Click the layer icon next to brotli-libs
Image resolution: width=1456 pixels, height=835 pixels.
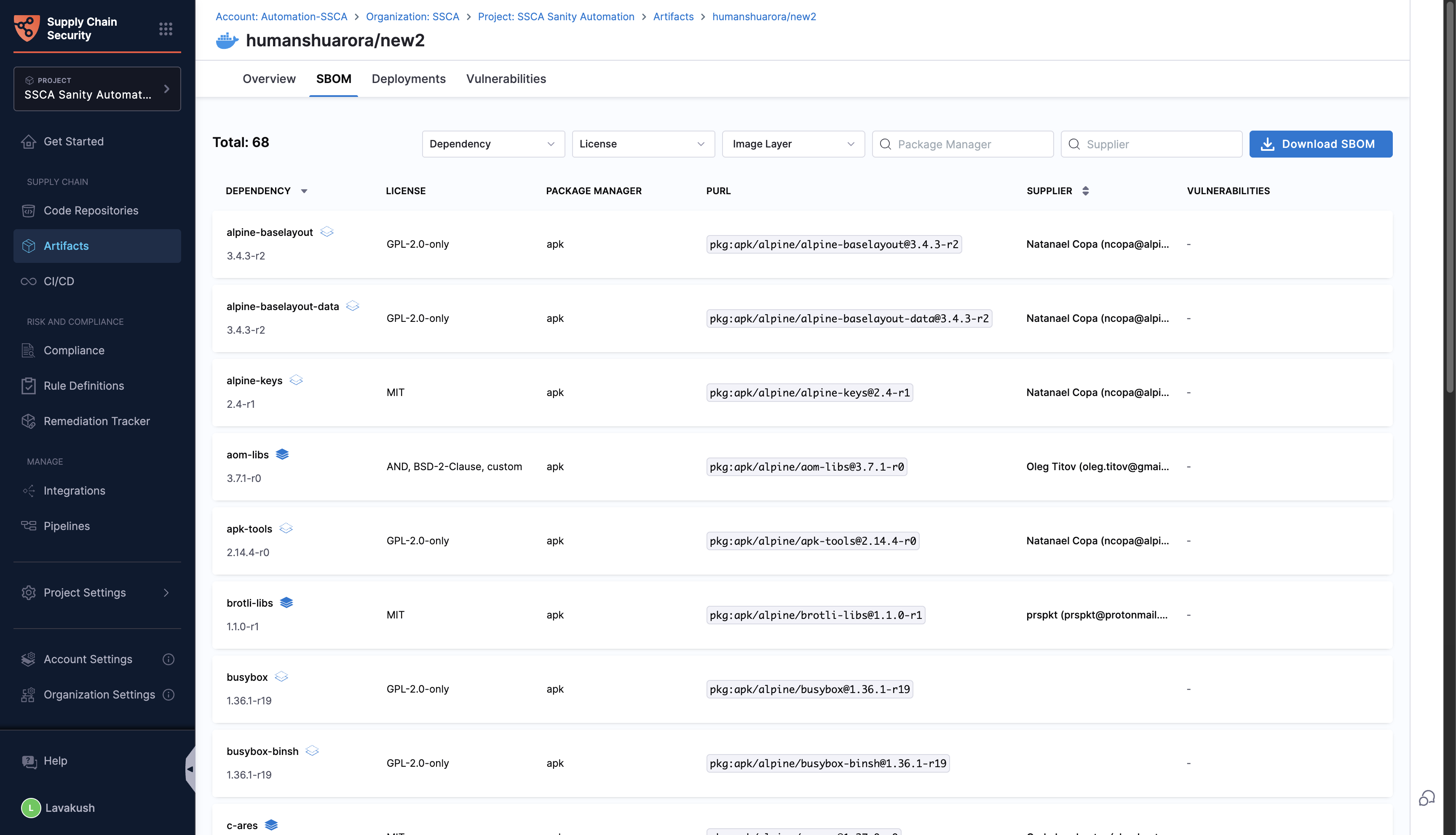click(286, 602)
